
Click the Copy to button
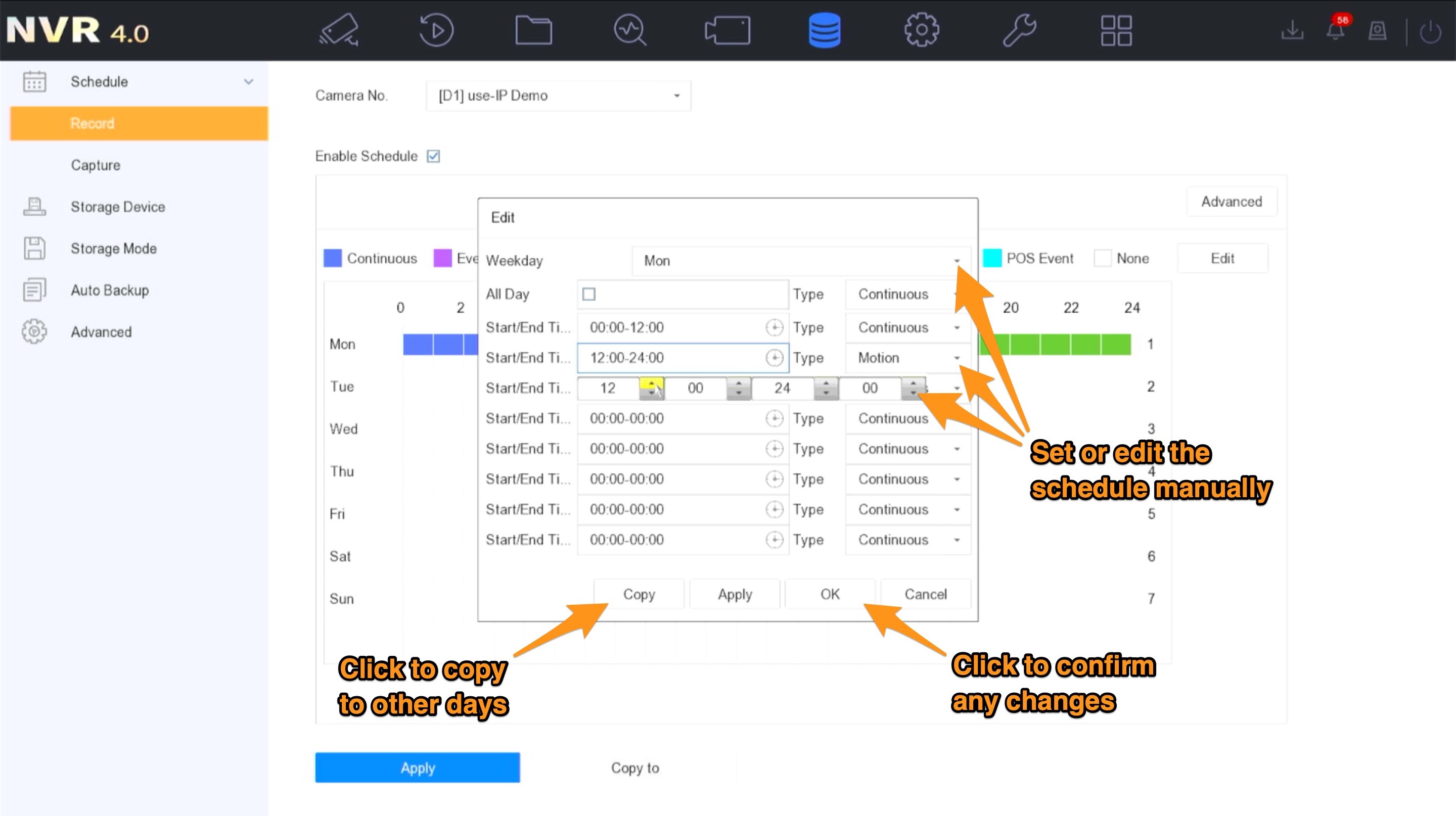click(x=635, y=768)
